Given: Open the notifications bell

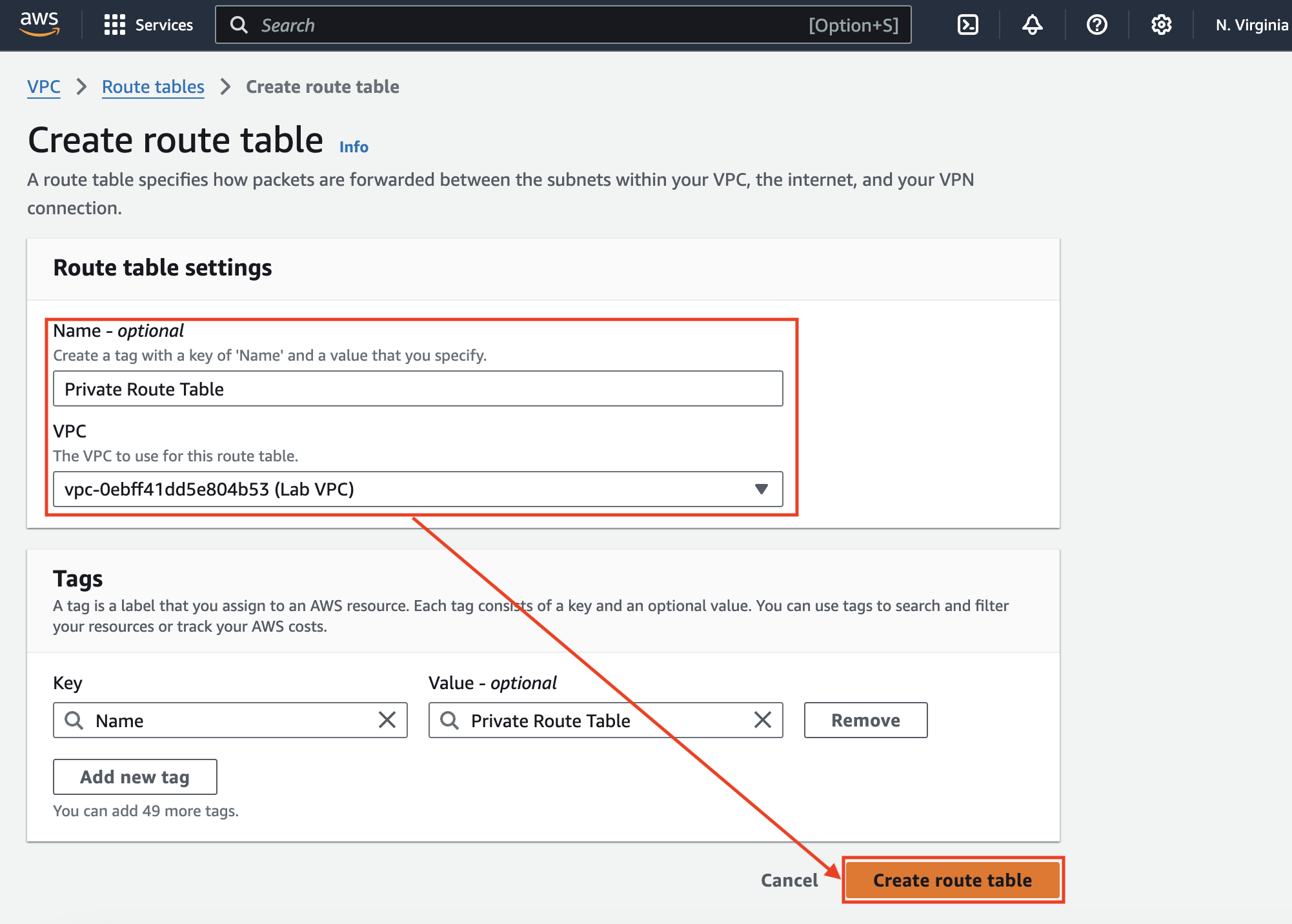Looking at the screenshot, I should [x=1032, y=25].
